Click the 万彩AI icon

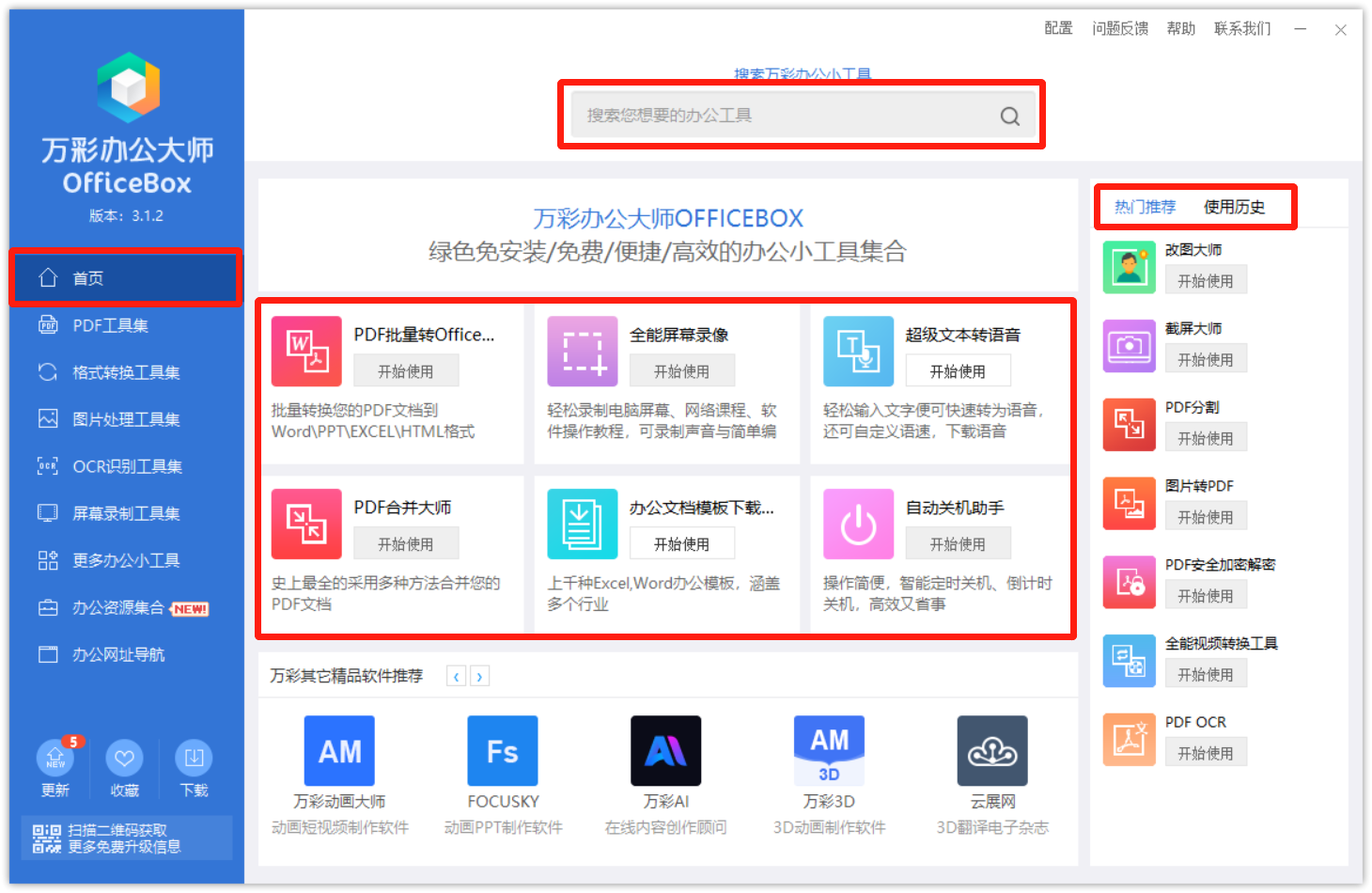(666, 751)
